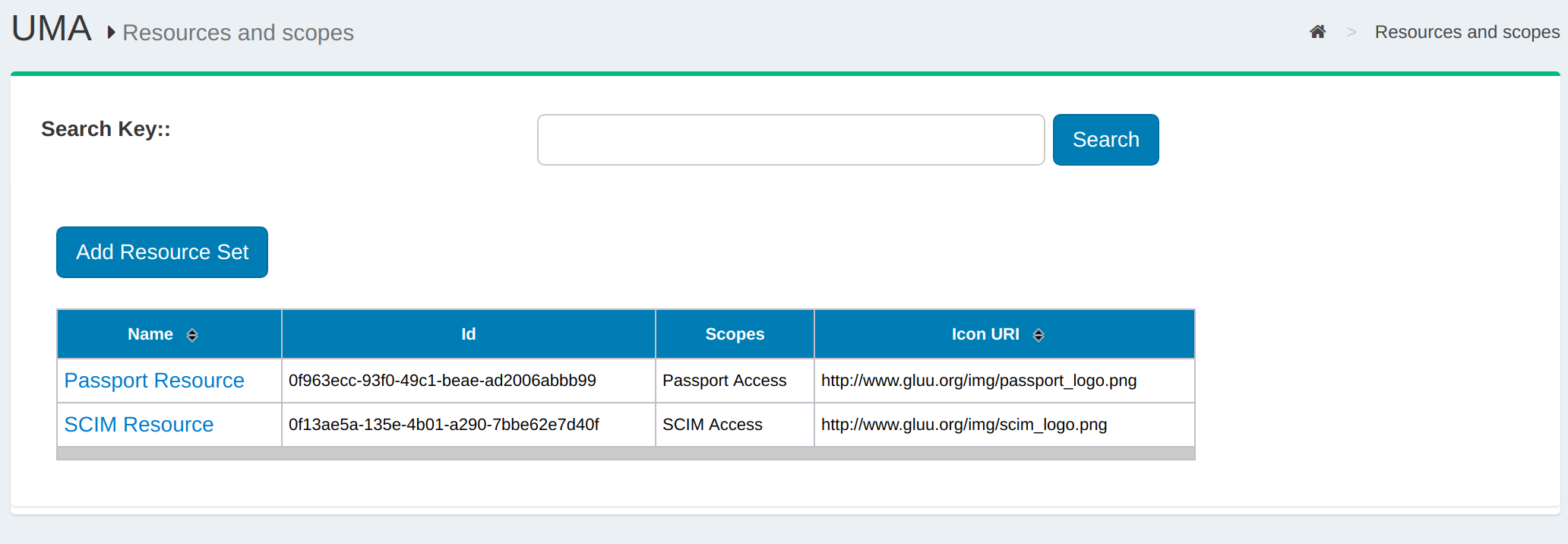The image size is (1568, 544).
Task: Click the Add Resource Set button
Action: (x=162, y=252)
